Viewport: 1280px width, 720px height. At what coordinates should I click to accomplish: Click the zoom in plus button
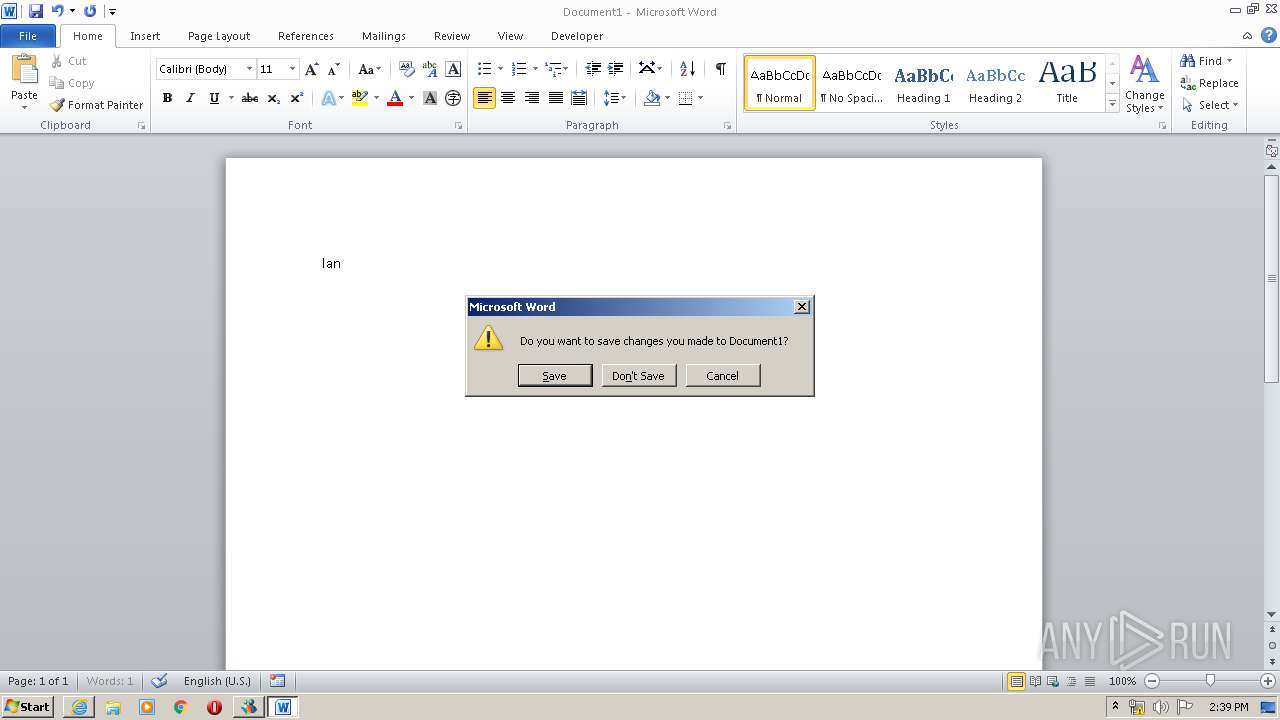1268,681
